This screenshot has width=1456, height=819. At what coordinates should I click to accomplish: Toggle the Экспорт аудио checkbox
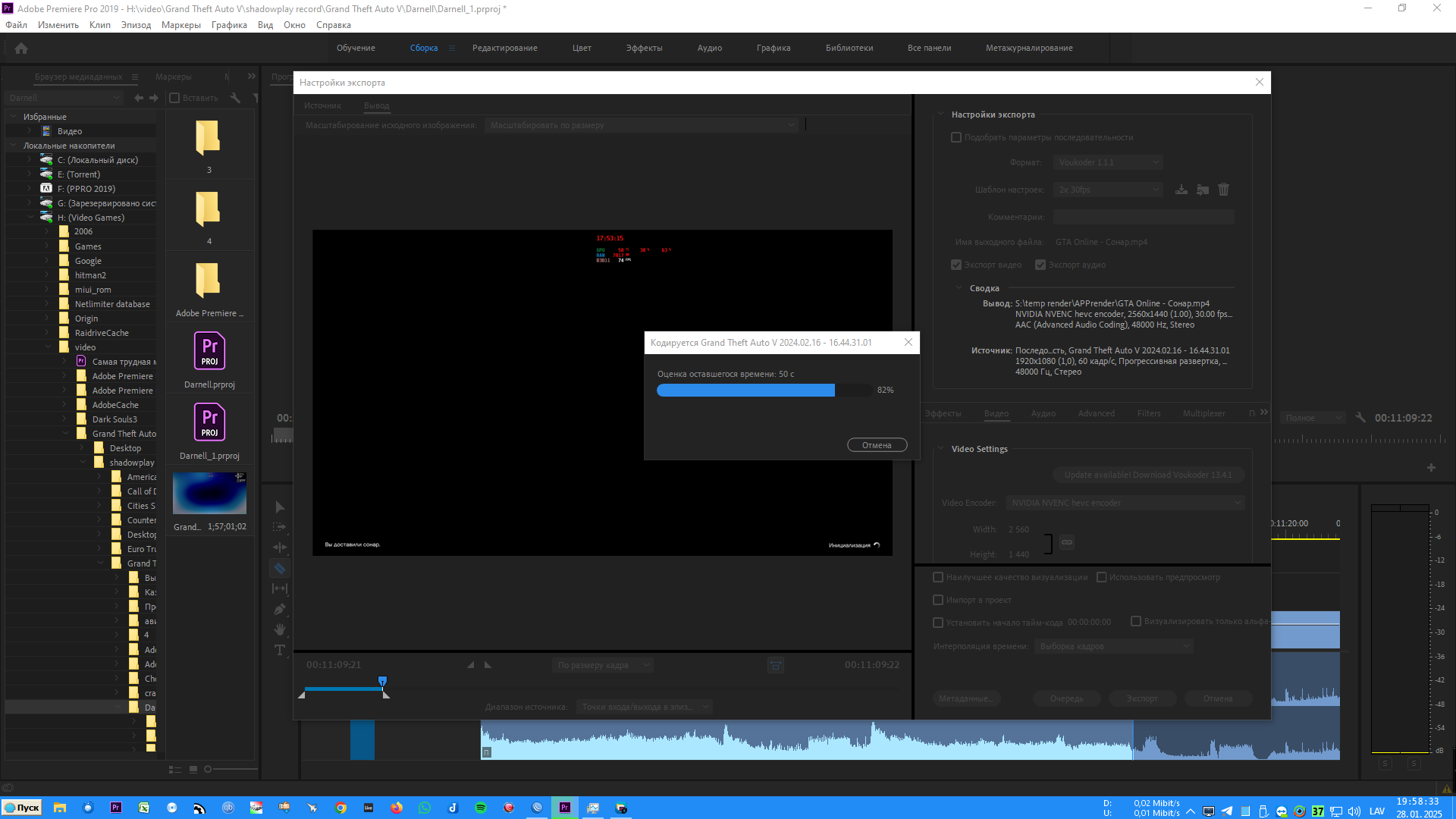1040,265
